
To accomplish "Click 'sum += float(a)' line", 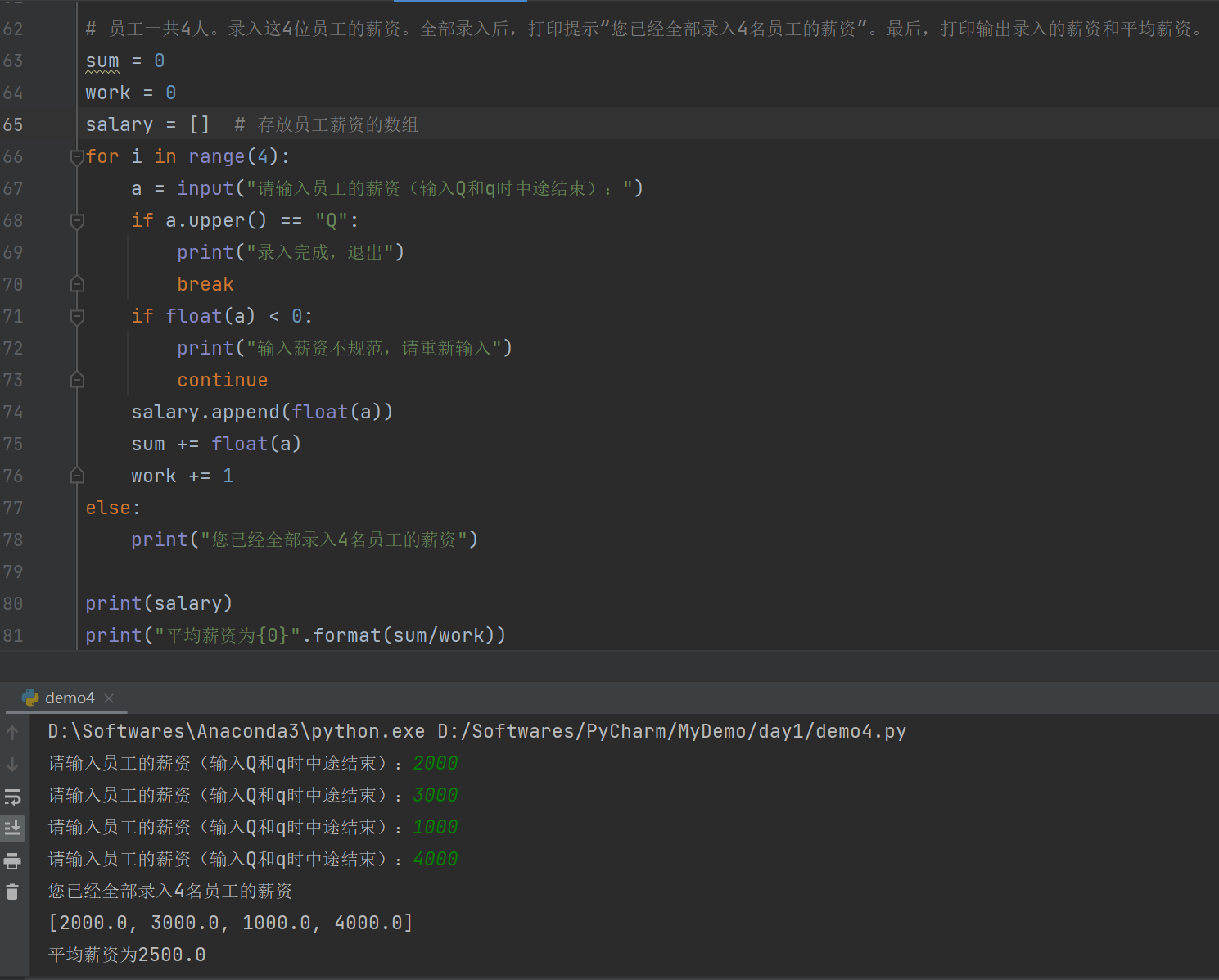I will pos(216,444).
